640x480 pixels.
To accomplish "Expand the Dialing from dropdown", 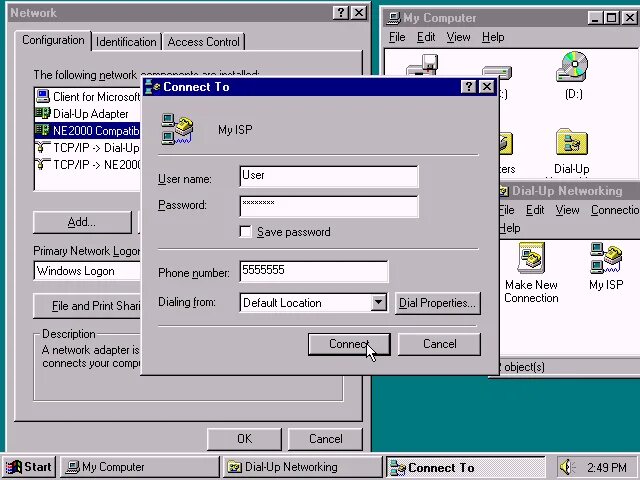I will 379,302.
